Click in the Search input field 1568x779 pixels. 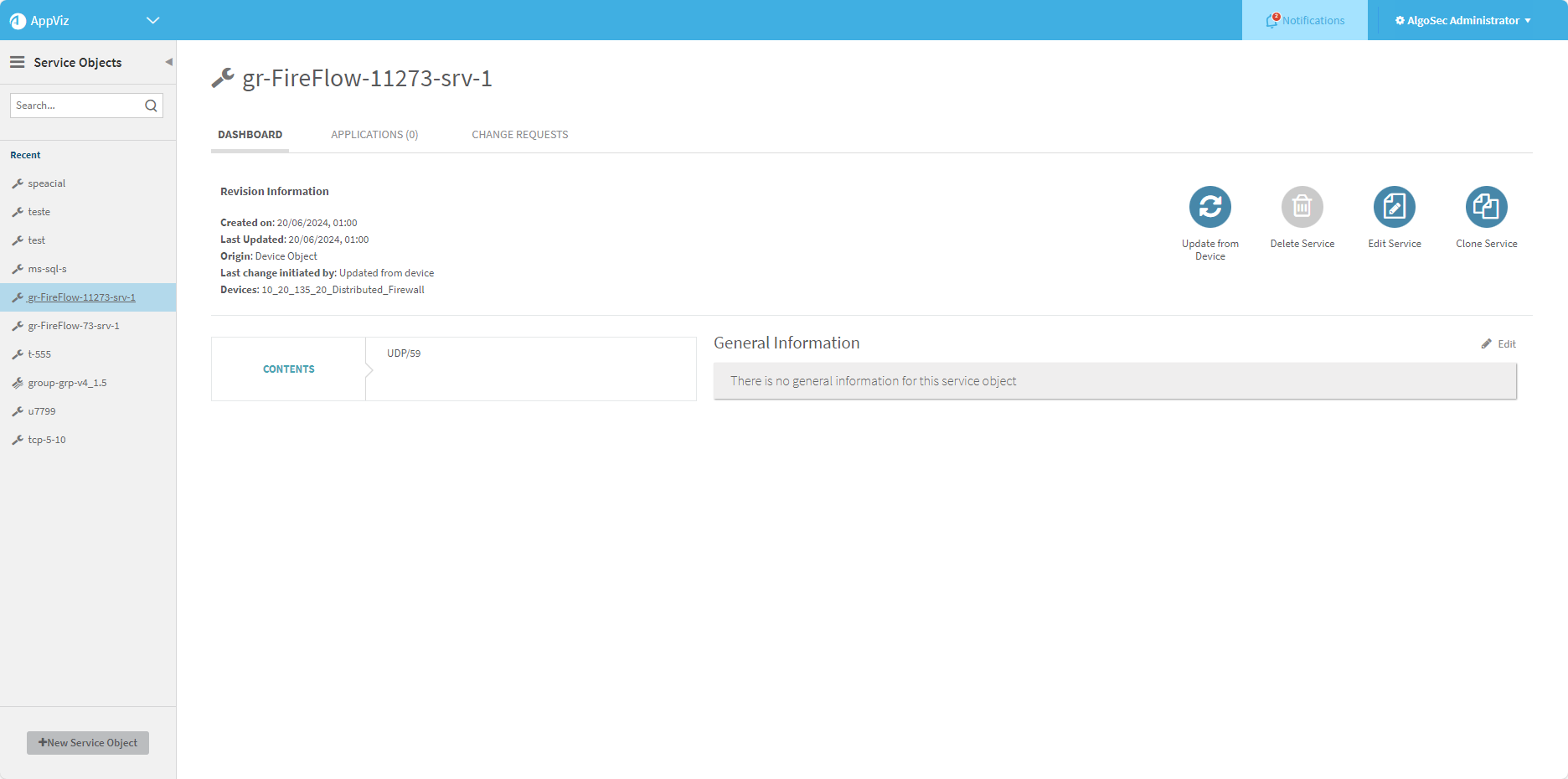pyautogui.click(x=77, y=106)
